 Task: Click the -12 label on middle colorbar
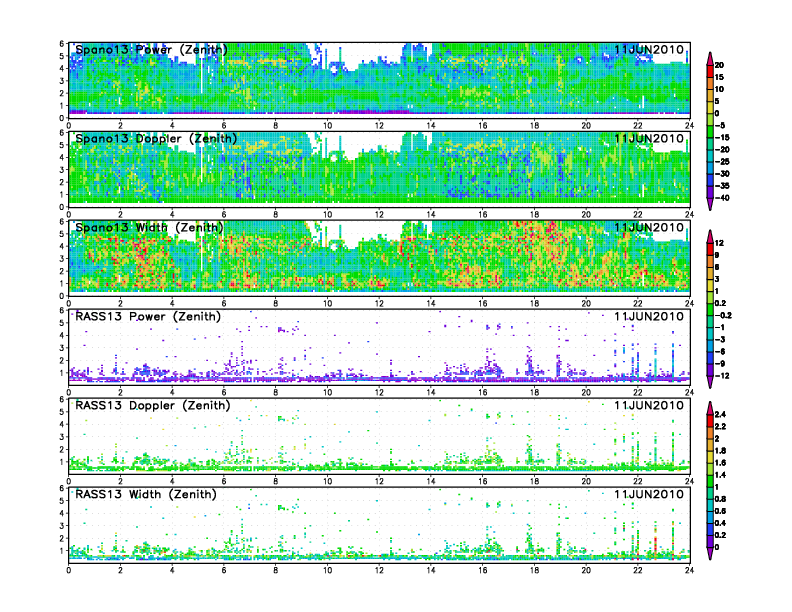coord(722,376)
